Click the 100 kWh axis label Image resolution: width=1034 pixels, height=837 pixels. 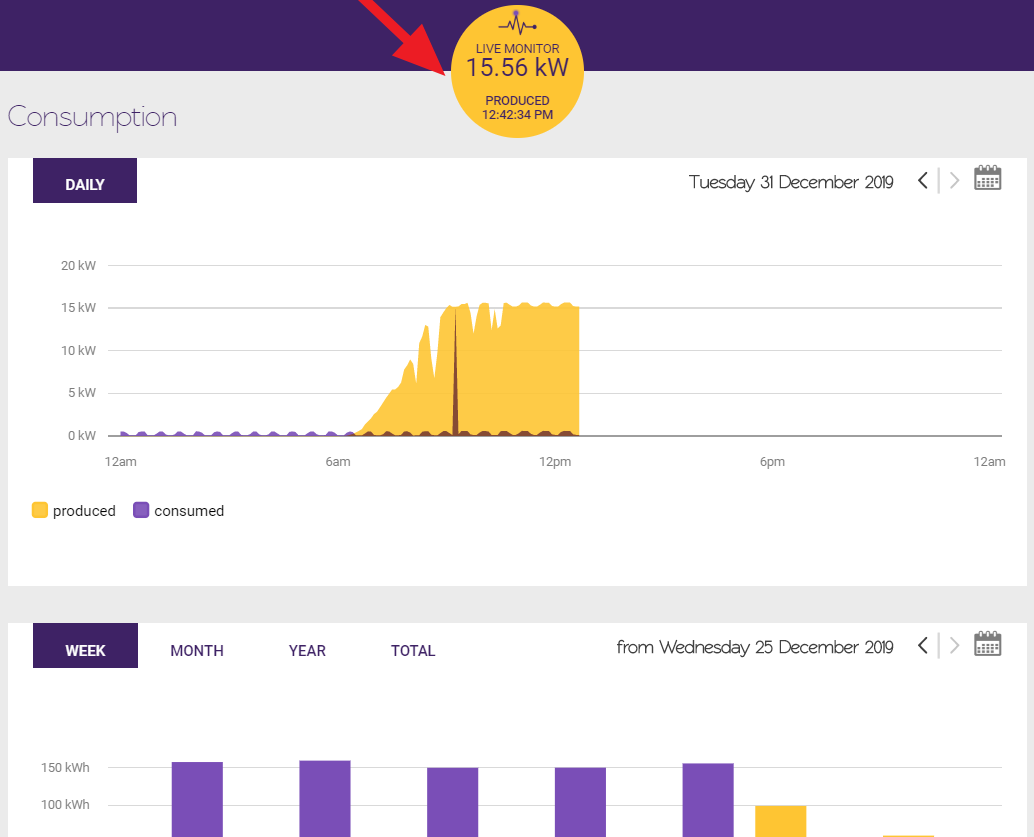[65, 805]
